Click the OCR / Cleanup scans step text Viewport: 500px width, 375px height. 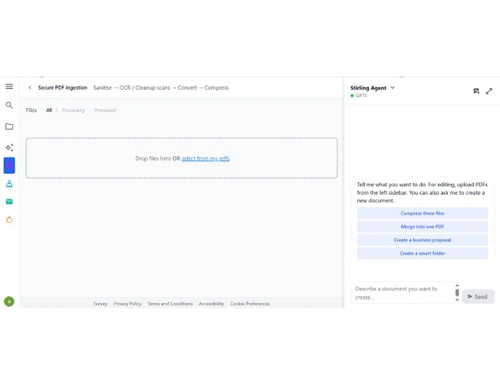[x=145, y=87]
